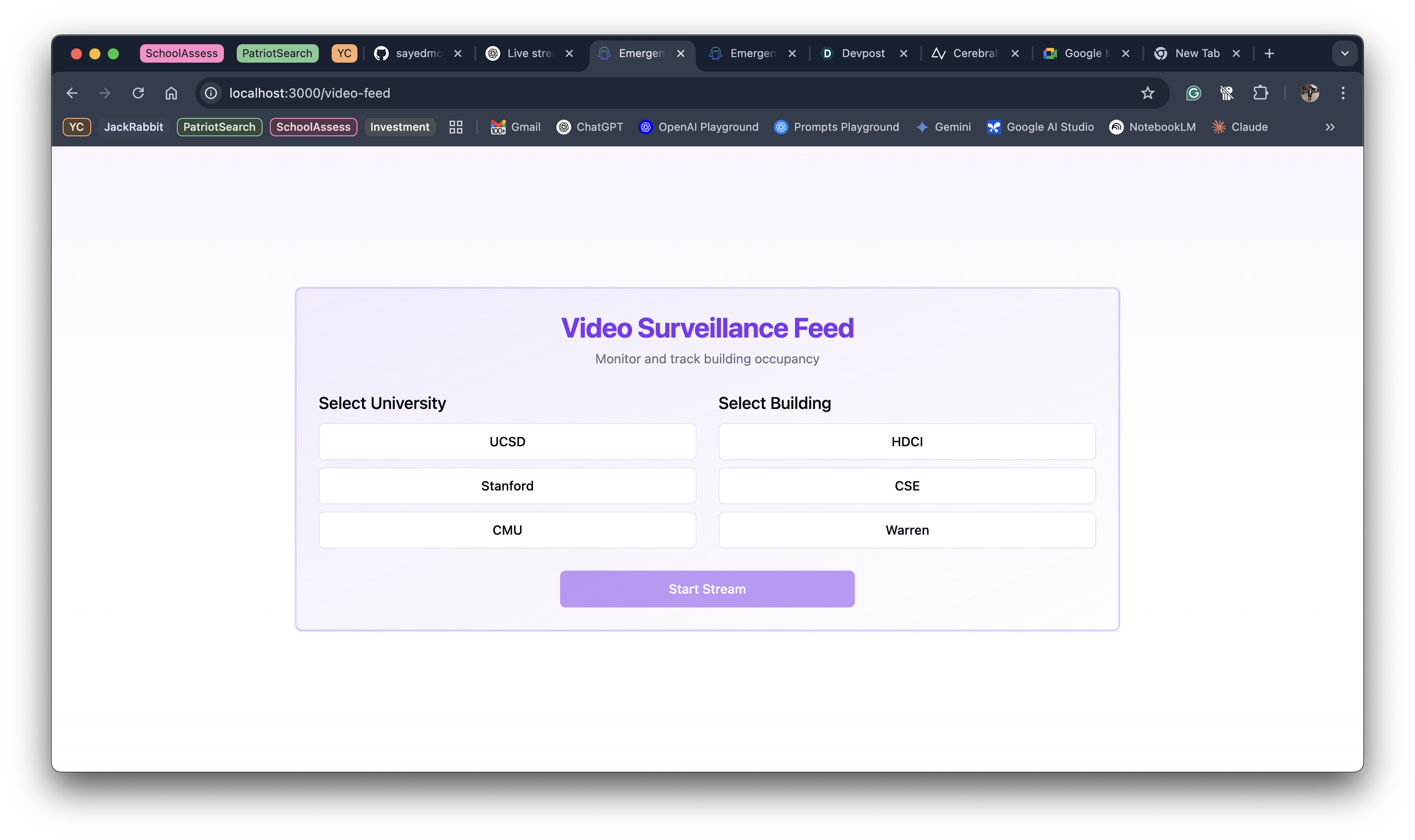Open the Grammarly extension icon
Screen dimensions: 1415x840
coord(1194,93)
